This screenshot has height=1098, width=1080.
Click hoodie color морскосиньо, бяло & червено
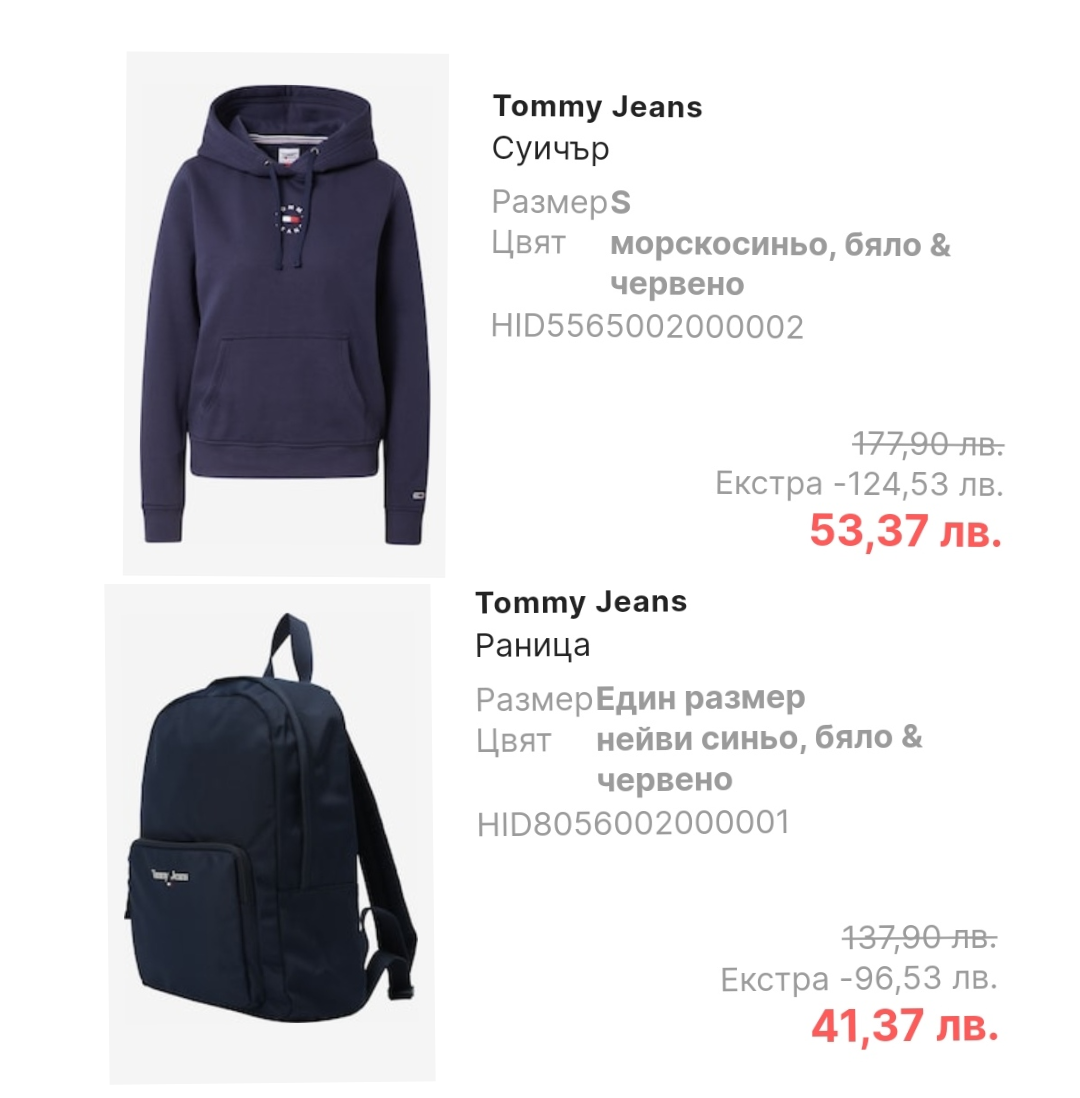pos(780,264)
